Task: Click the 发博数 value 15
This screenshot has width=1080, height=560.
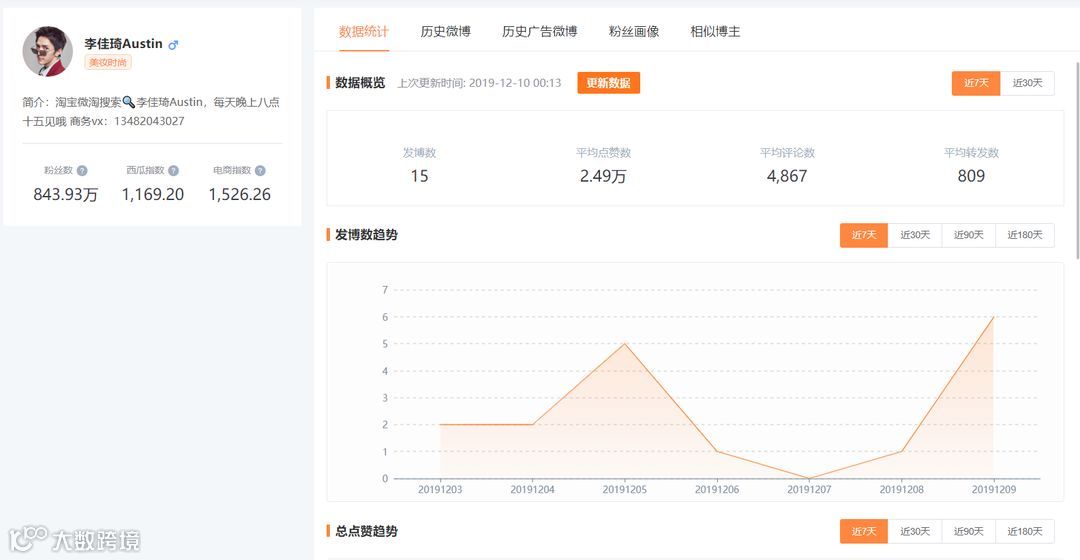Action: click(x=419, y=176)
